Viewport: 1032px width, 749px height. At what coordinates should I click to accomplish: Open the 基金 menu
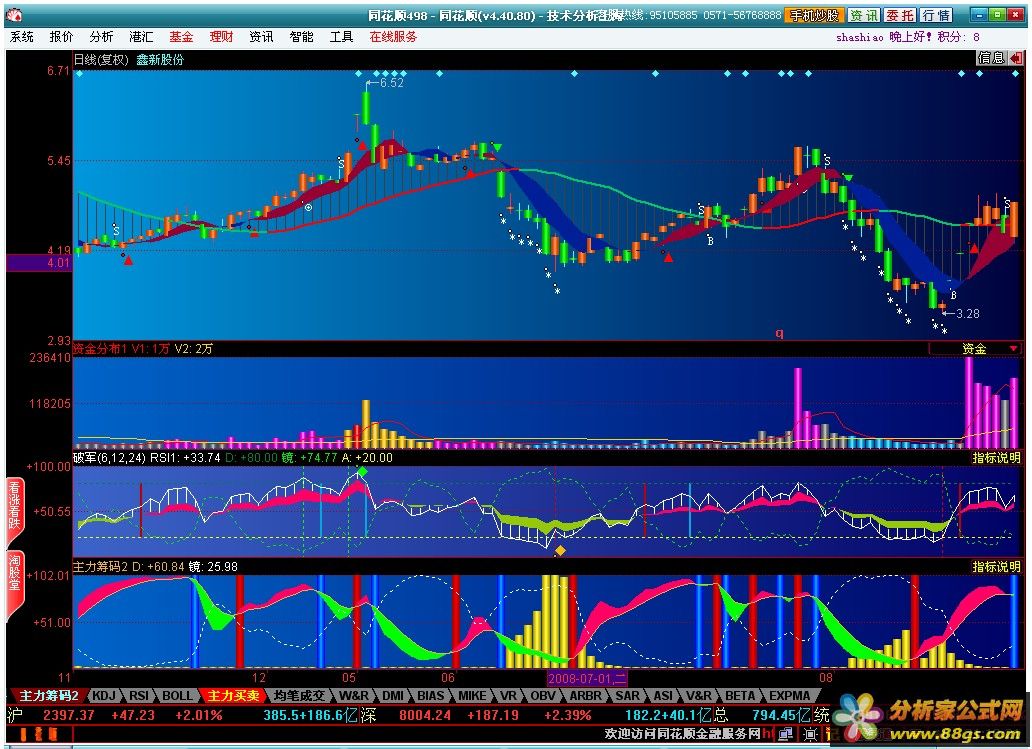pyautogui.click(x=181, y=37)
